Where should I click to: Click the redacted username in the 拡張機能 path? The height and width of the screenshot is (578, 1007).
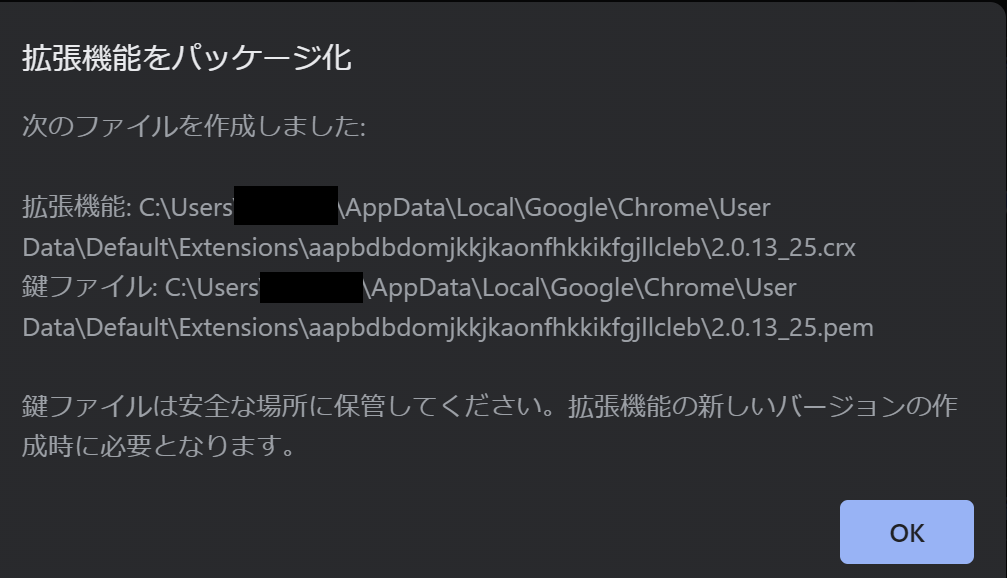tap(286, 206)
